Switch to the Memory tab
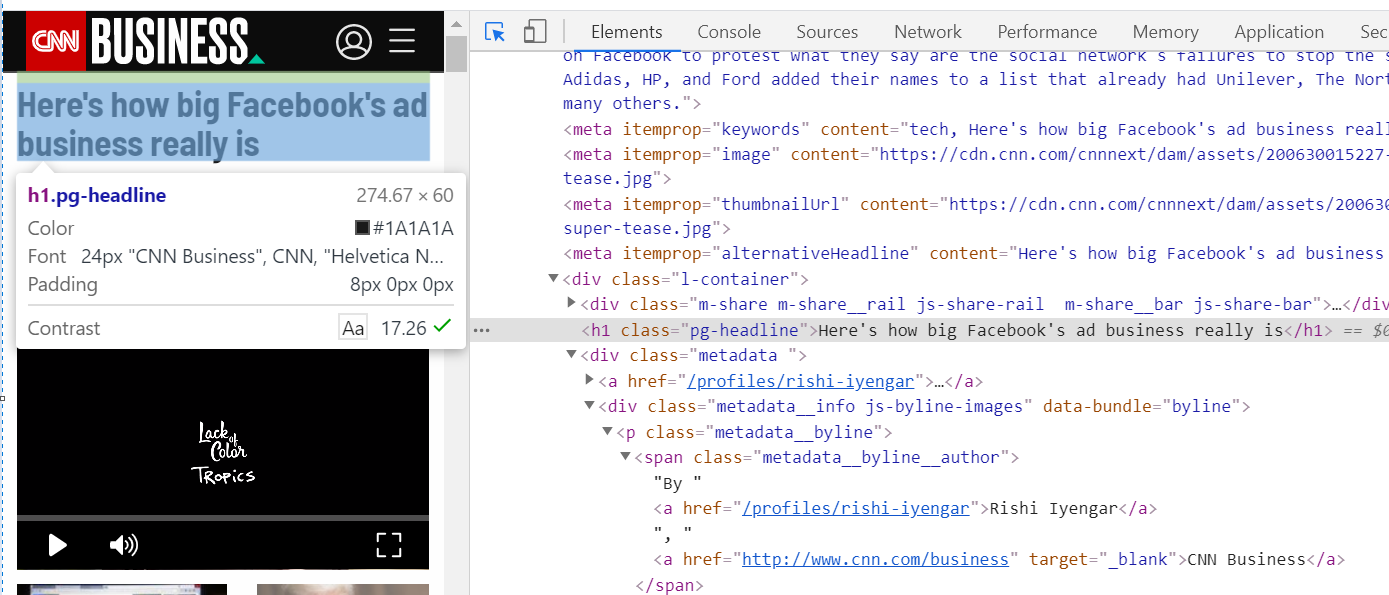 (x=1165, y=32)
